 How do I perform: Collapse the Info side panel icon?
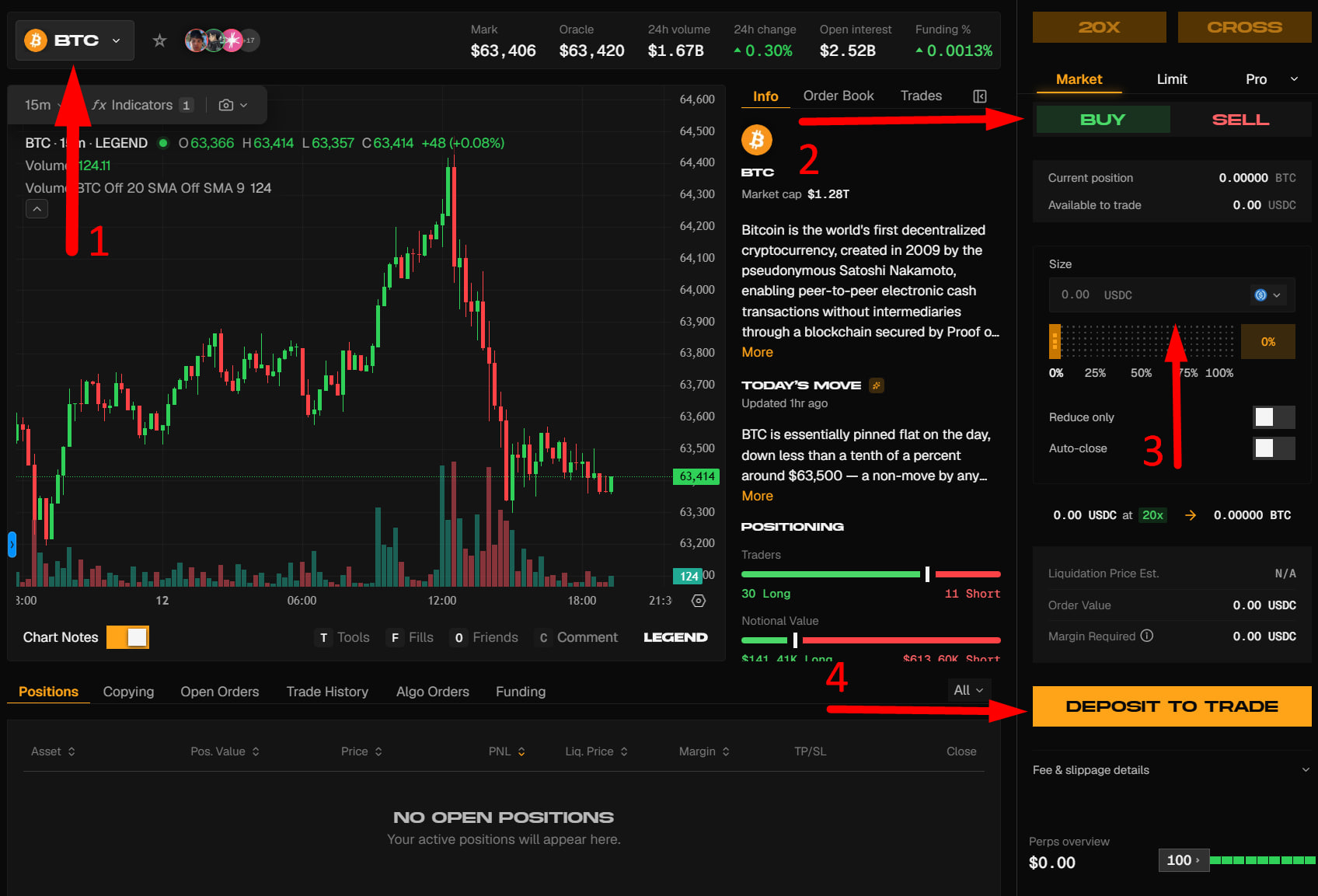click(x=980, y=96)
